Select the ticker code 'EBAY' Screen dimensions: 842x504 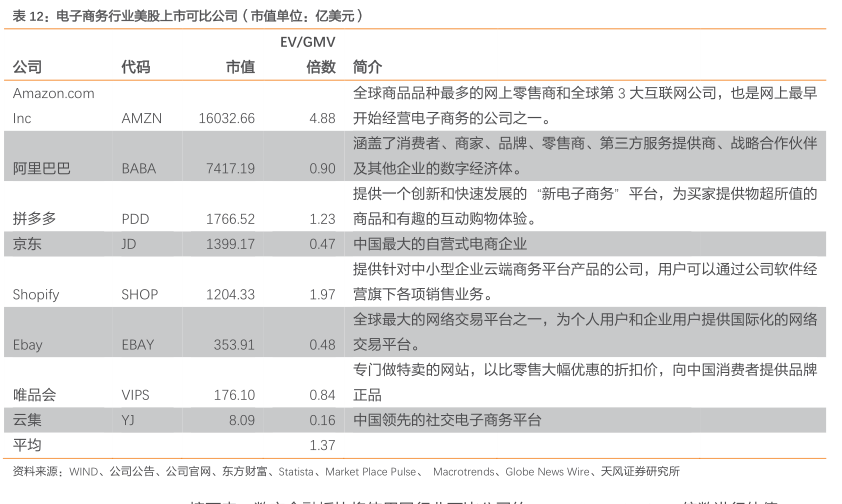coord(138,345)
